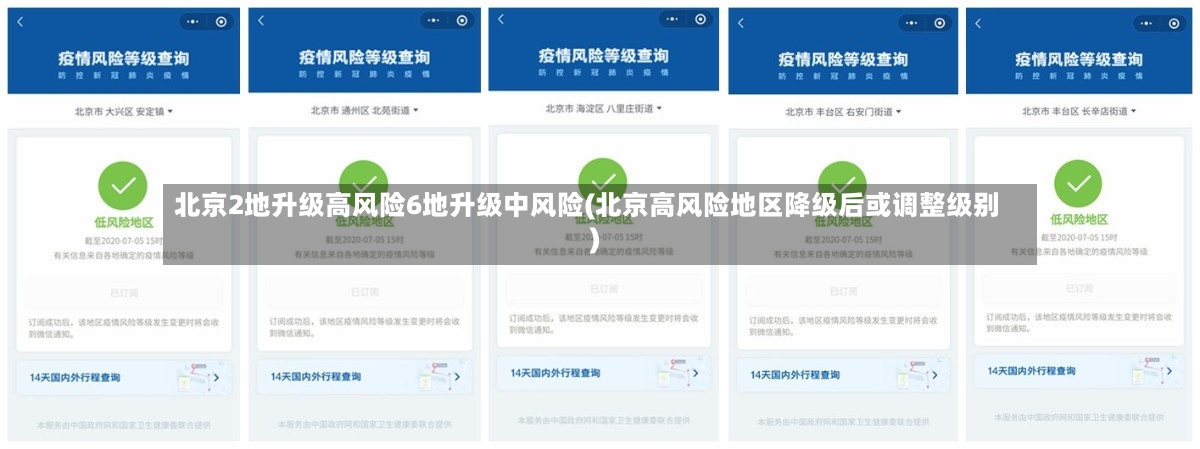1200x449 pixels.
Task: Click 疫情风险等级查询 title on 丰台区 右安门街道 screen
Action: click(843, 59)
